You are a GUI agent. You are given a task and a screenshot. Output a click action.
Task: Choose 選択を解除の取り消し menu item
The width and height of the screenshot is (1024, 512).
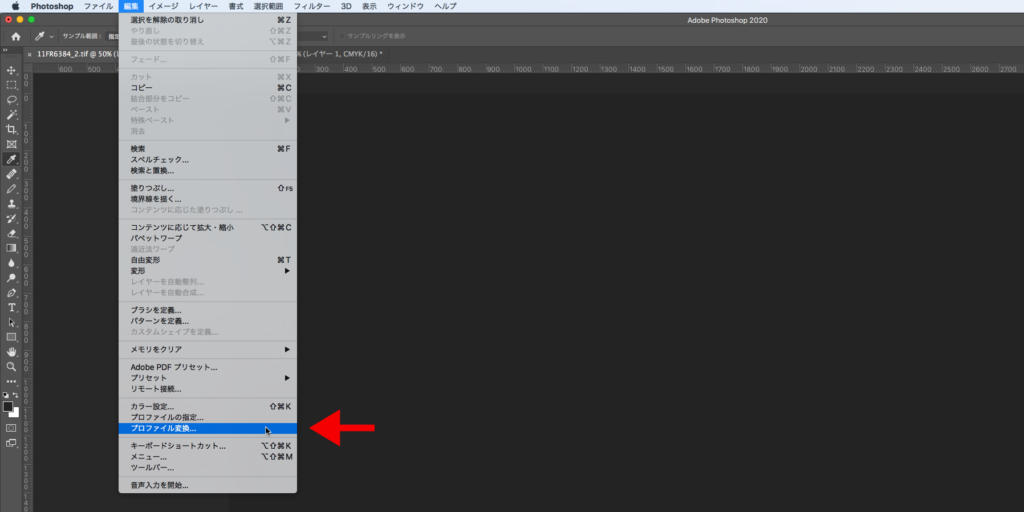(x=208, y=20)
